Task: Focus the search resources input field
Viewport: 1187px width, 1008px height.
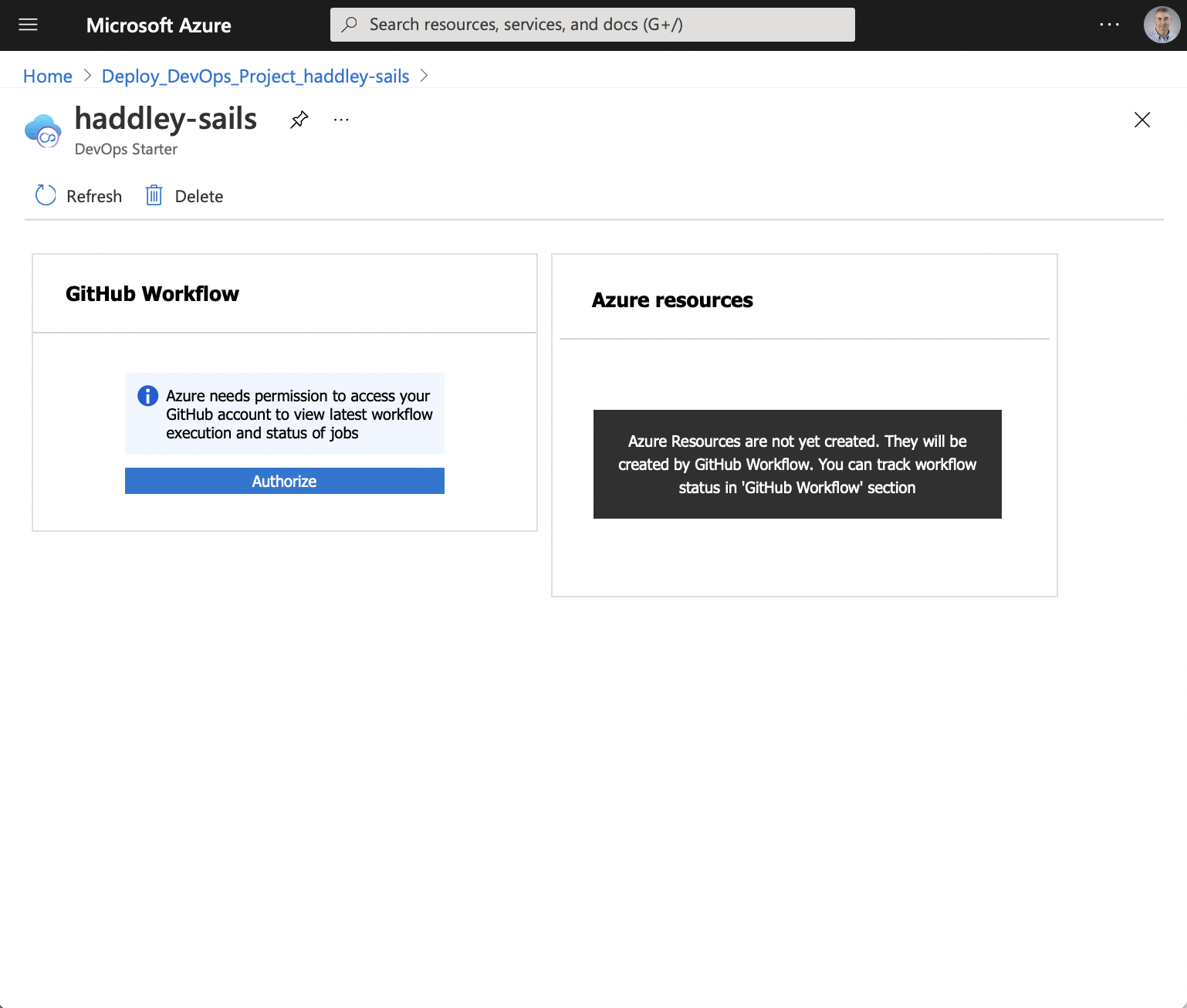Action: [593, 25]
